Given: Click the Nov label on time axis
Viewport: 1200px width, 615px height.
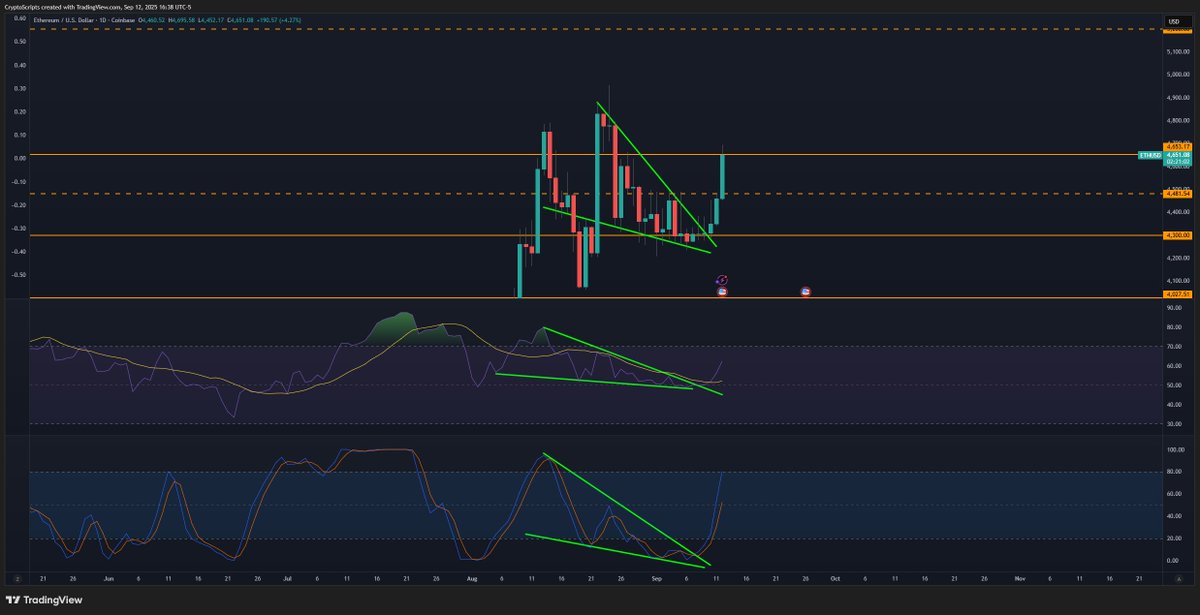Looking at the screenshot, I should click(x=1019, y=578).
